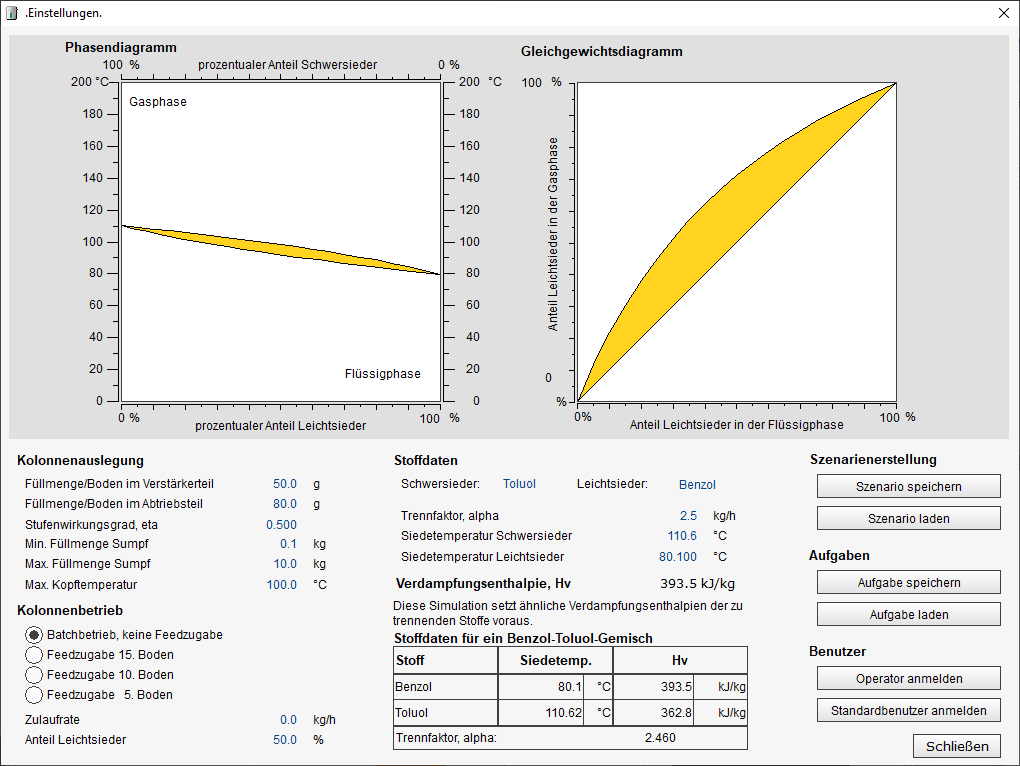Click Gleichgewichtsdiagramm heading

tap(602, 51)
